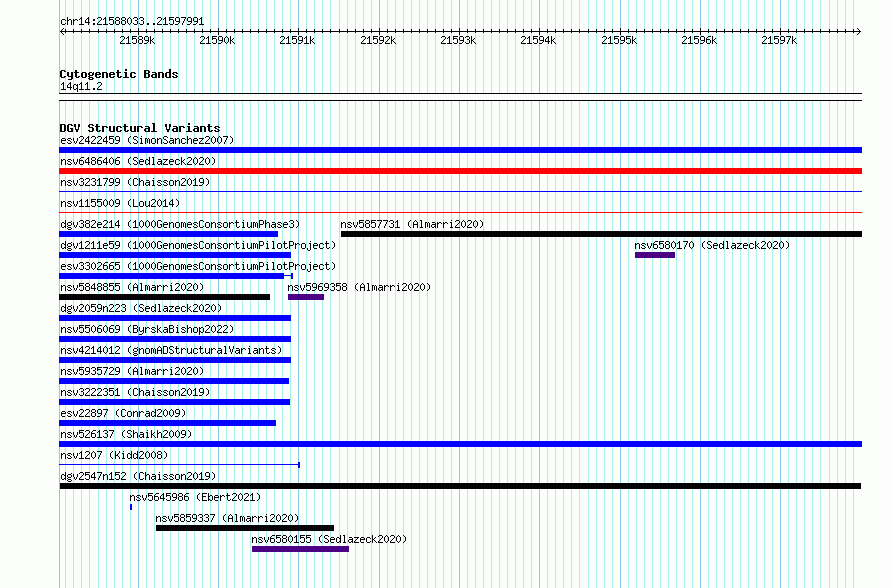Viewport: 890px width, 588px height.
Task: Click the nsv6580155 (Sedlazeck2020) label
Action: click(x=329, y=539)
